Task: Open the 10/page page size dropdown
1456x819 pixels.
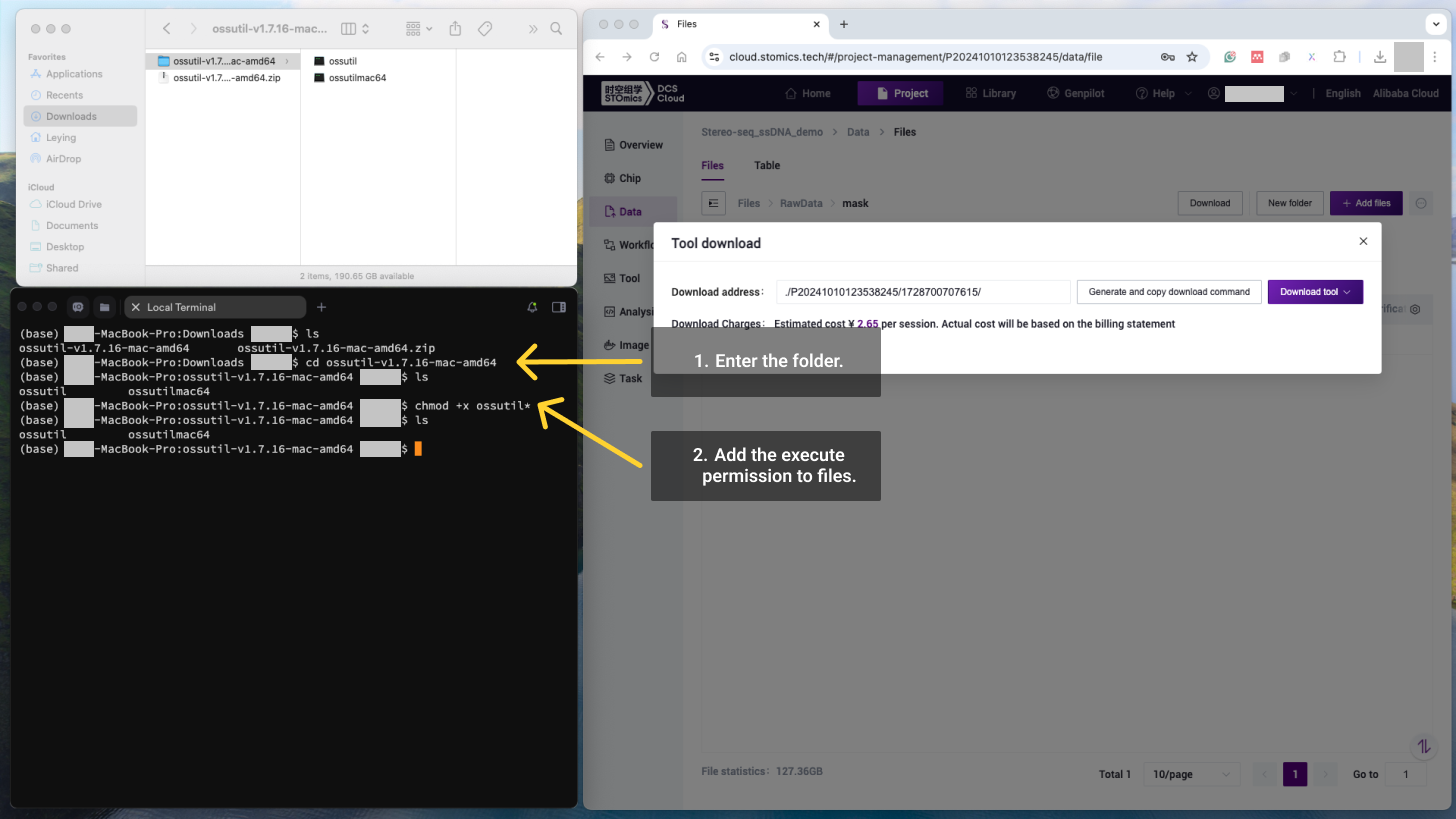Action: coord(1191,774)
